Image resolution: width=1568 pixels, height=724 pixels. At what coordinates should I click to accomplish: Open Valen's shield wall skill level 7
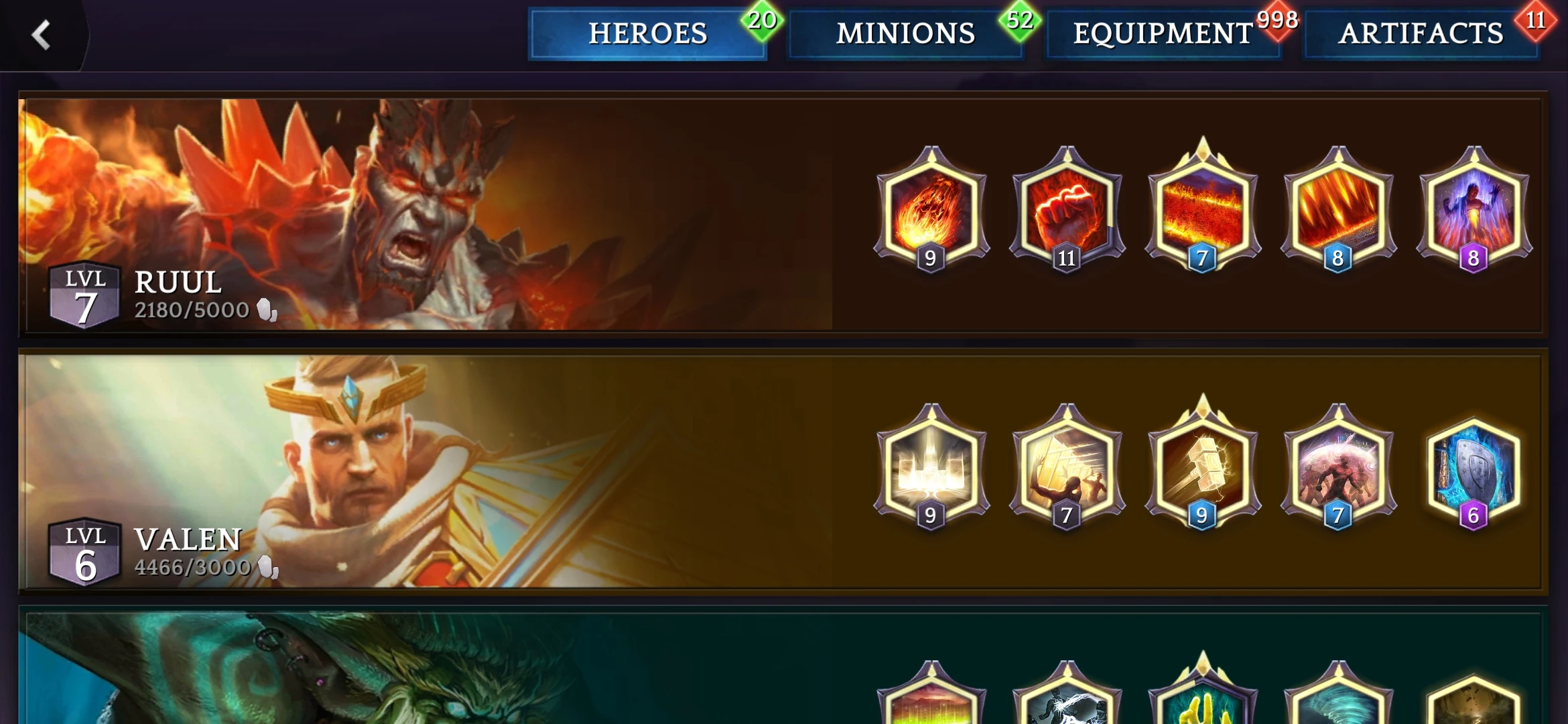coord(1067,467)
